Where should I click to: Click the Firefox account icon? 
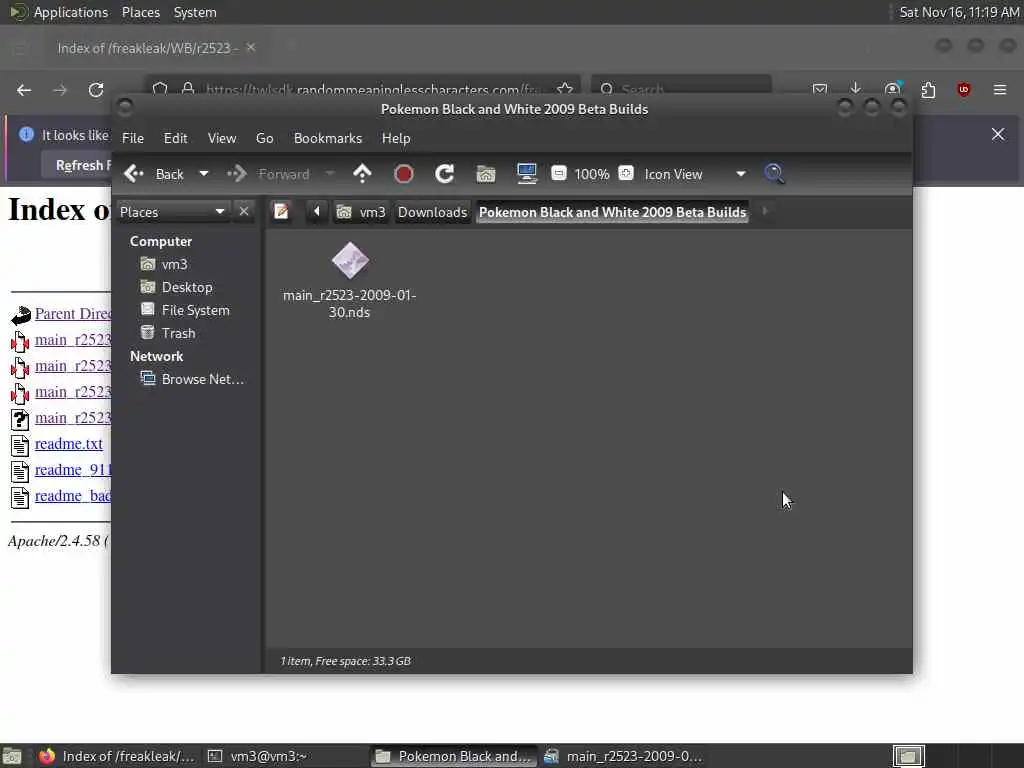[892, 89]
